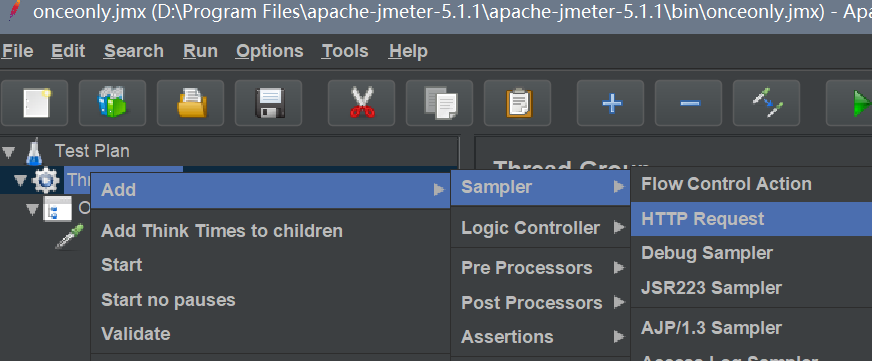Click the plus Expand All icon
This screenshot has height=361, width=872.
pyautogui.click(x=611, y=103)
